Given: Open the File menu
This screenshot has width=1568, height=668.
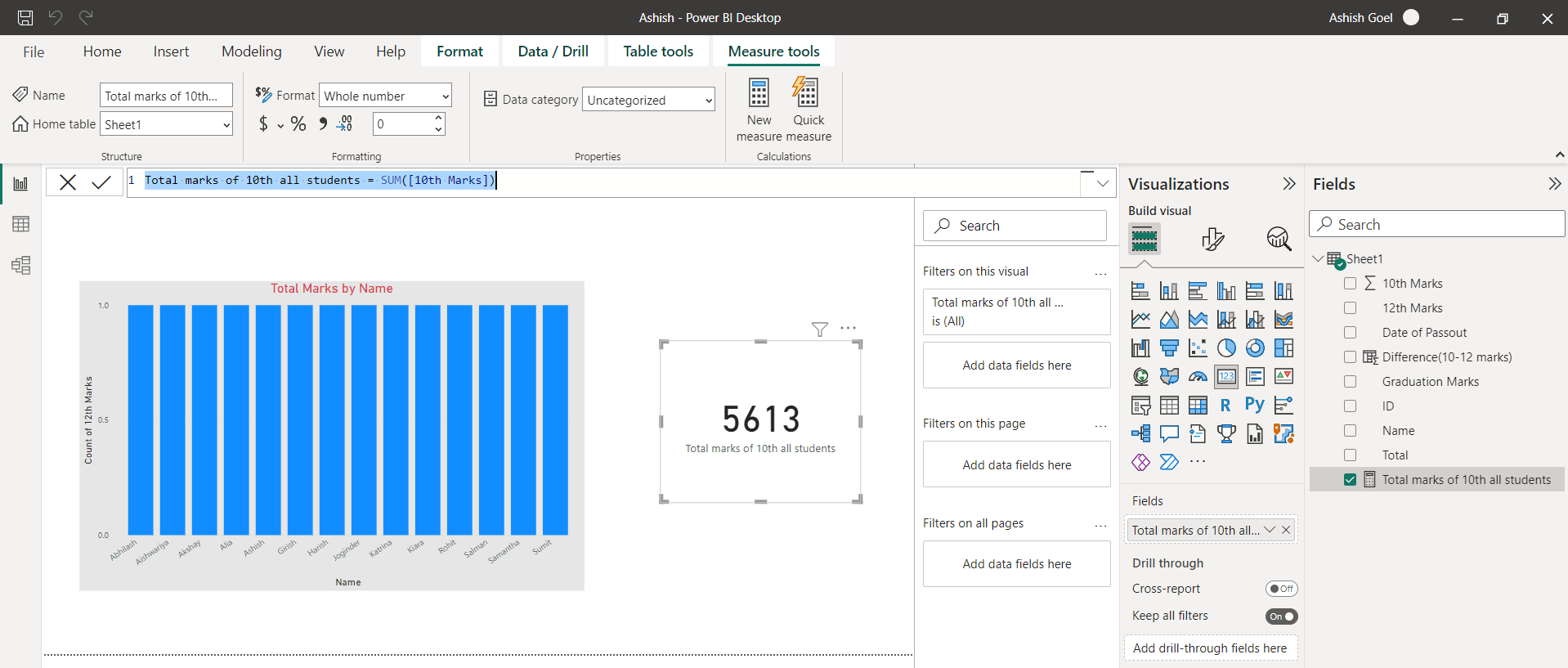Looking at the screenshot, I should tap(34, 52).
